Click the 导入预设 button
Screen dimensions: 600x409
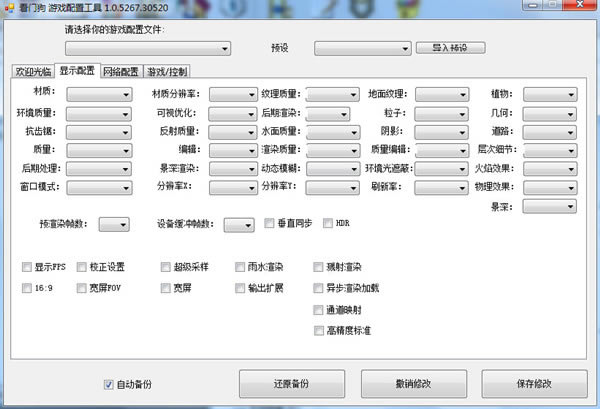click(449, 48)
